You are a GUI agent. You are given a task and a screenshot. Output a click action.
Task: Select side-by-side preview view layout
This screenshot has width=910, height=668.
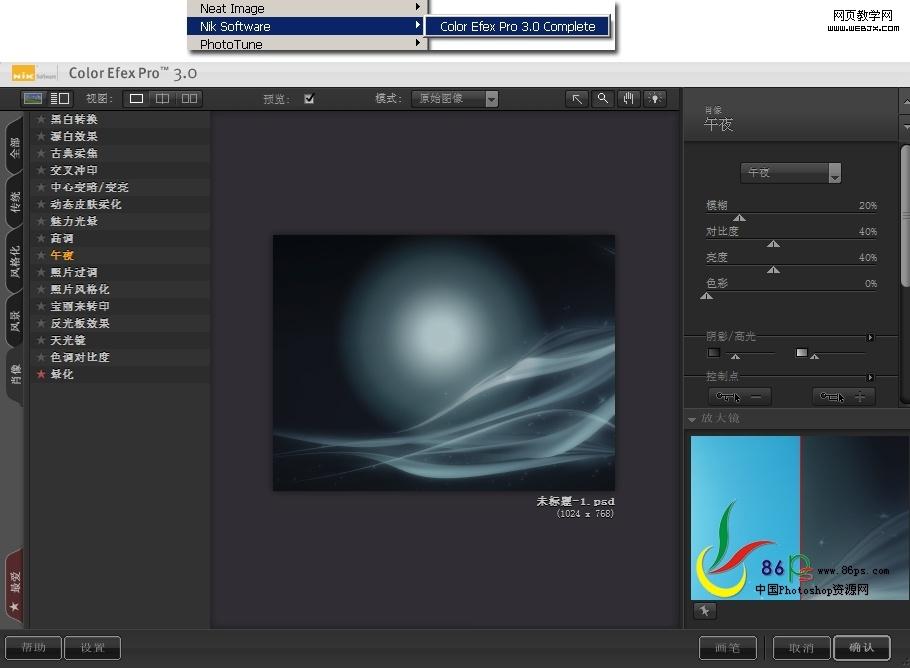click(189, 99)
